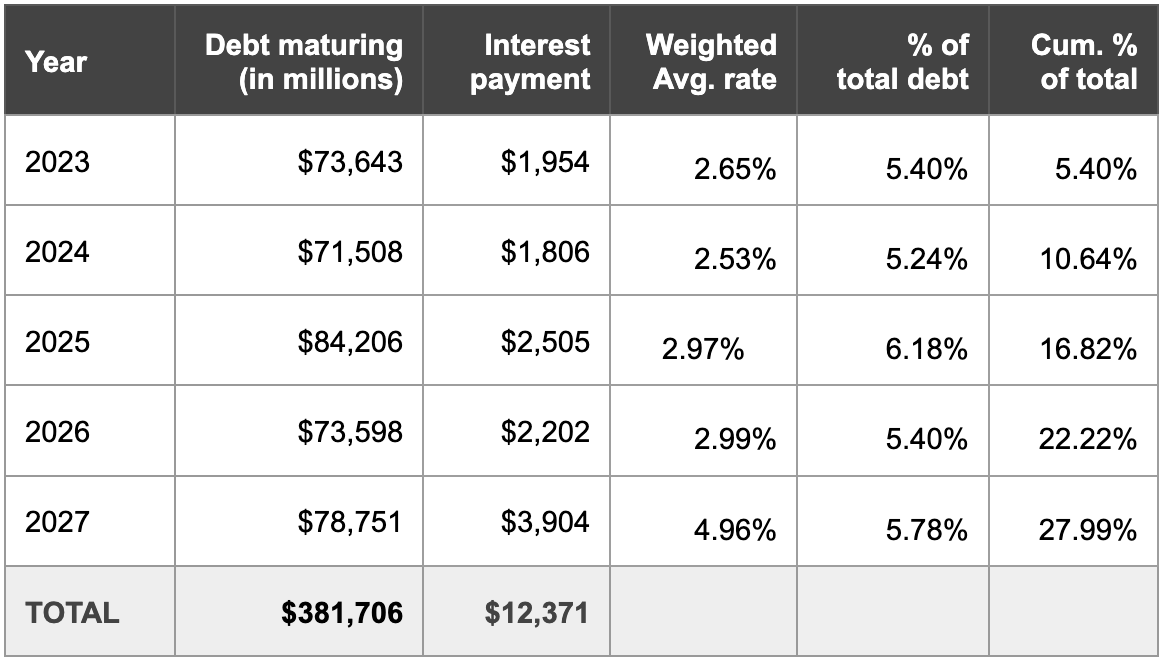Click the $84,206 debt maturing cell
Screen dimensions: 1162x661
(350, 342)
